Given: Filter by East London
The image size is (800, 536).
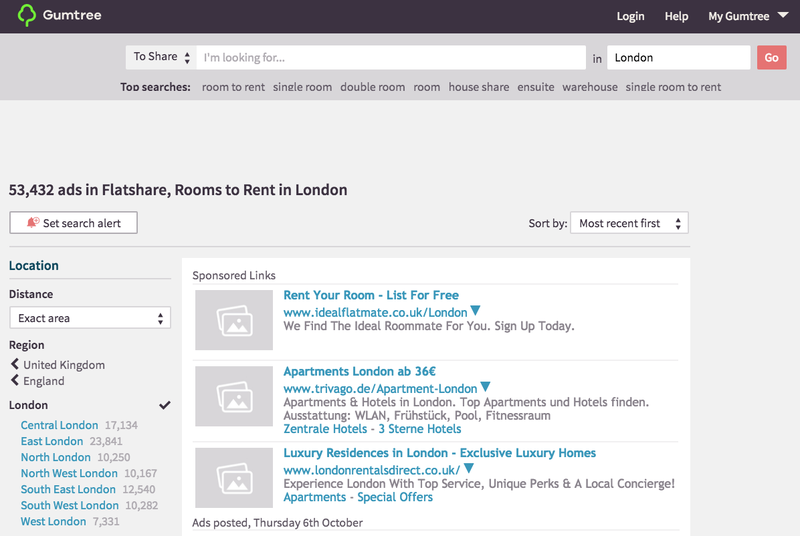Looking at the screenshot, I should 52,441.
